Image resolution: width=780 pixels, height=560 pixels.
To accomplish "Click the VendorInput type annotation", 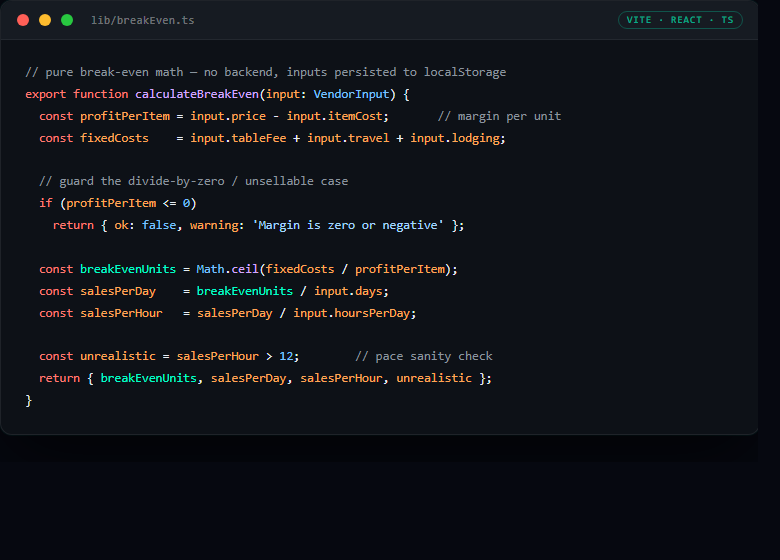I will [351, 94].
